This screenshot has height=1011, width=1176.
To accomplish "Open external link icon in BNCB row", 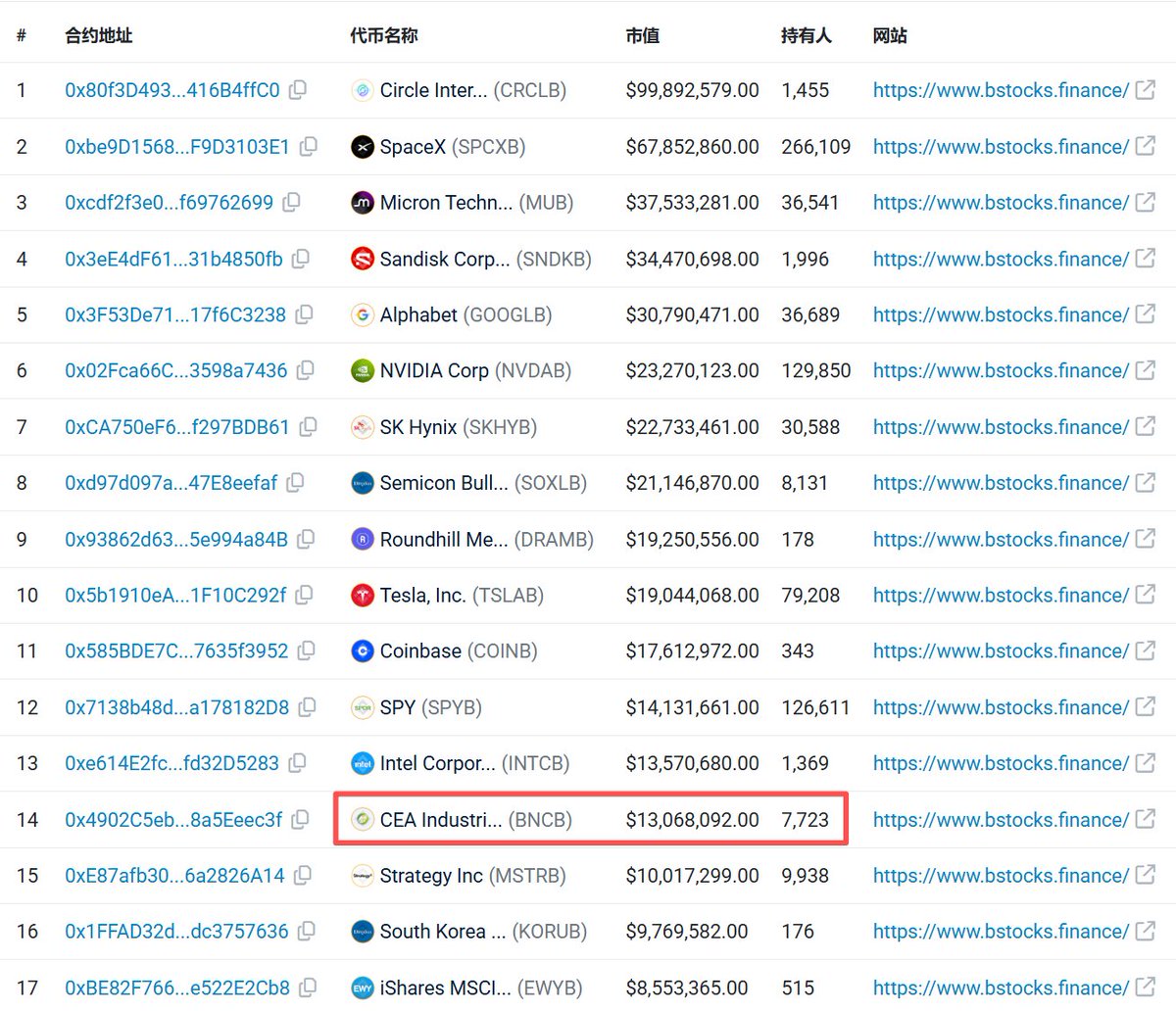I will click(1145, 819).
